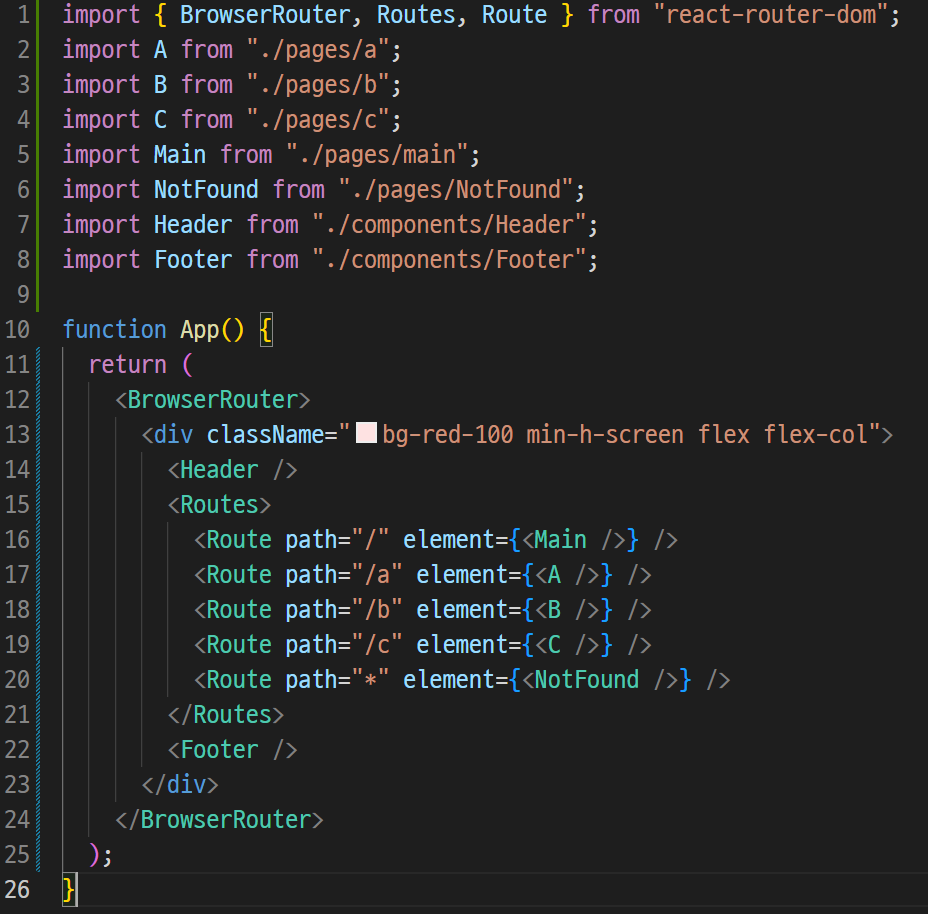
Task: Click "react-router-dom" import string
Action: [771, 14]
